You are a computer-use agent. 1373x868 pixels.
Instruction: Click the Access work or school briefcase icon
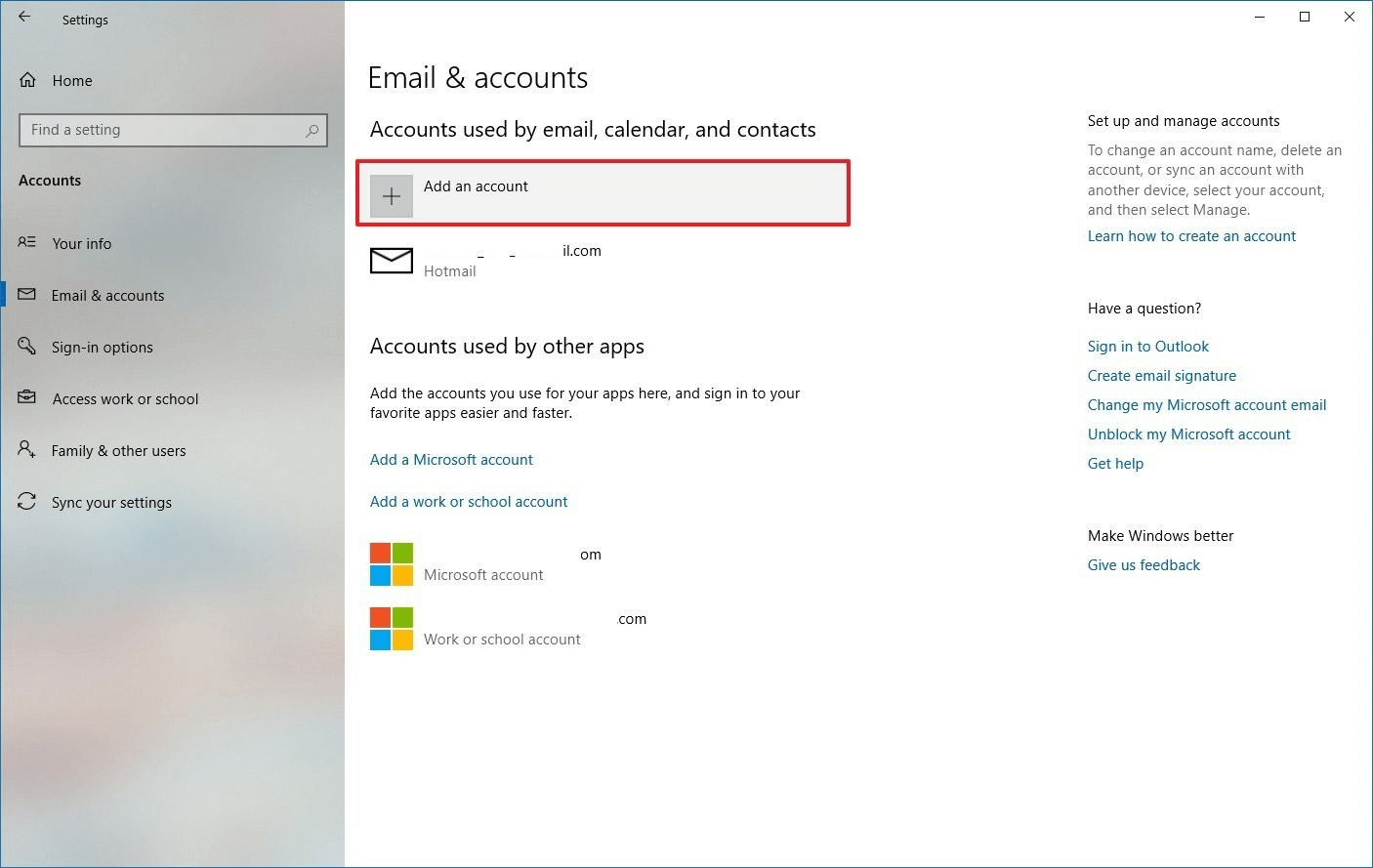27,397
